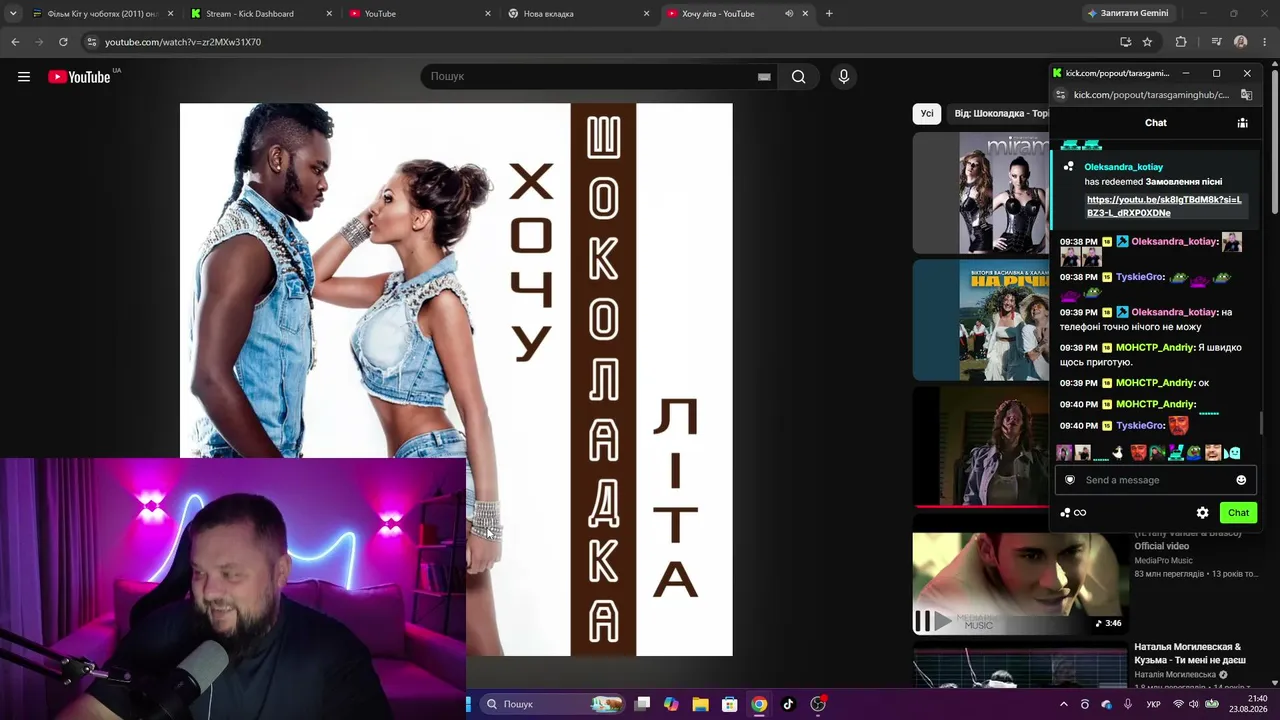Click the YouTube search magnifier button
This screenshot has height=720, width=1280.
(x=798, y=77)
